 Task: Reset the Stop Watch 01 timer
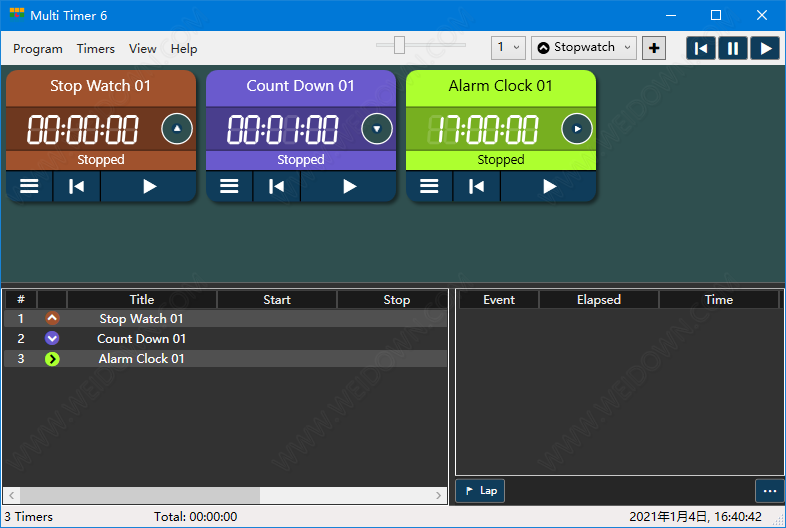click(x=76, y=186)
